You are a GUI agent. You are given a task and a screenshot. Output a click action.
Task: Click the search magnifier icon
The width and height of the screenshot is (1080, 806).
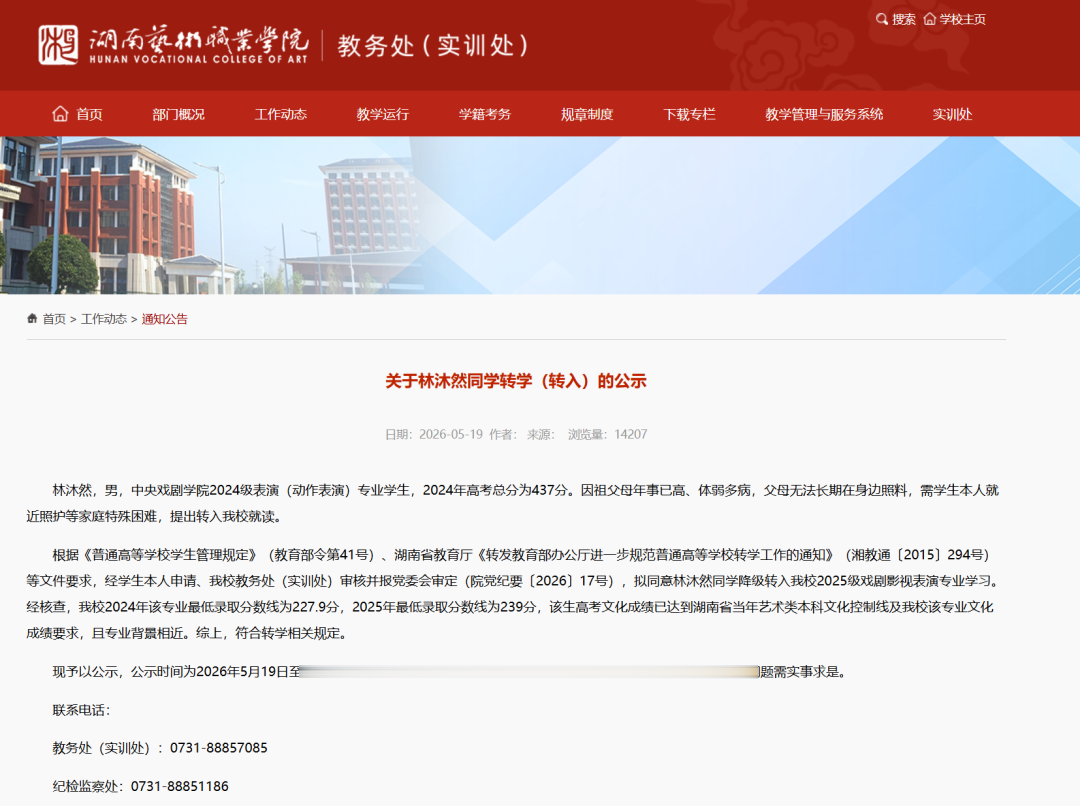click(882, 19)
